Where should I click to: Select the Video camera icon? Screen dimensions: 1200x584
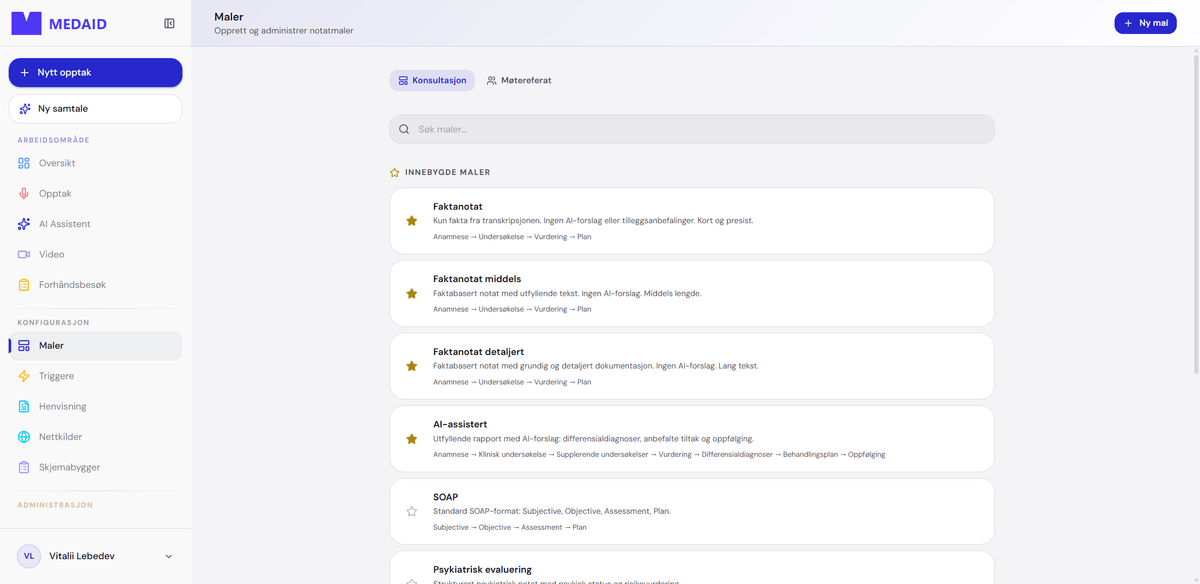(24, 255)
